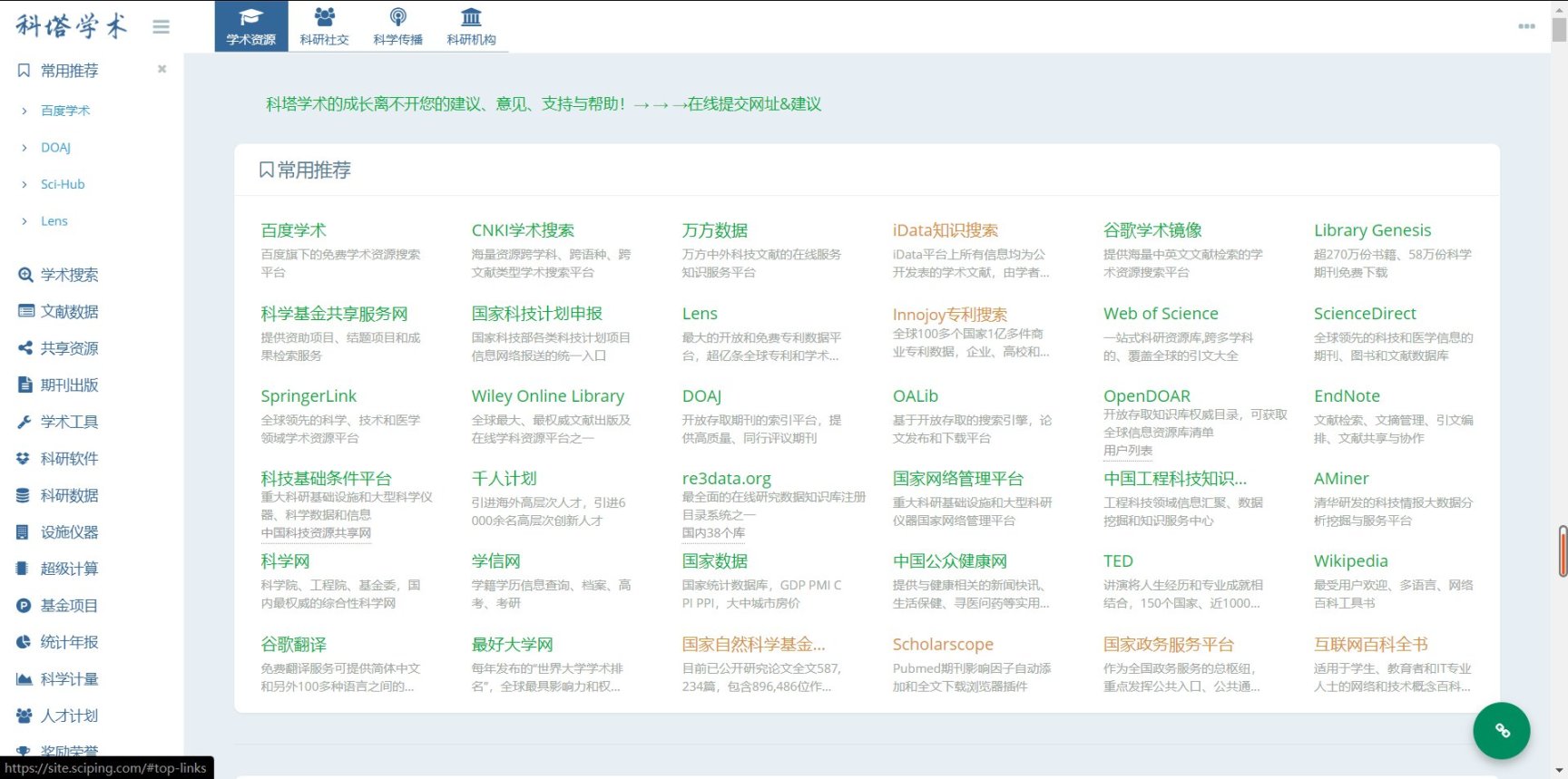
Task: Open the 国家数据 card link
Action: [715, 561]
